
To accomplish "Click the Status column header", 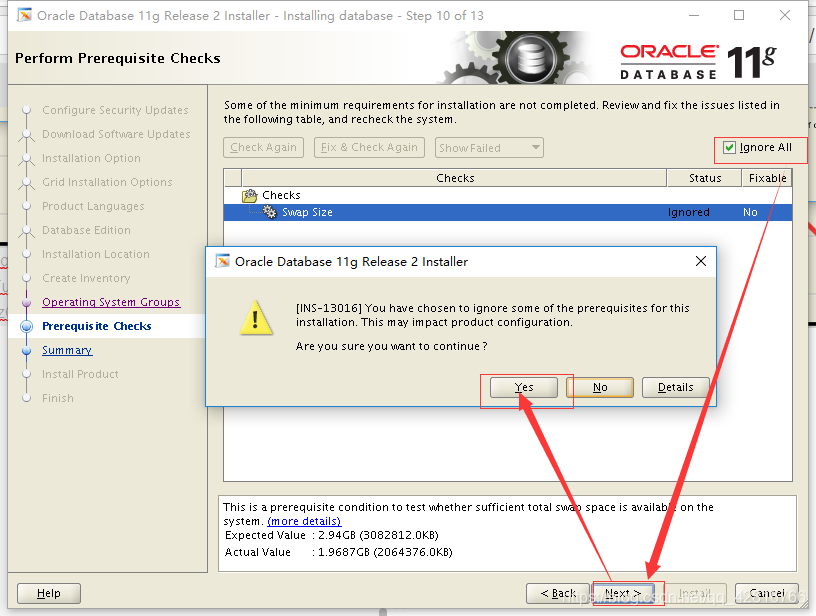I will coord(705,178).
